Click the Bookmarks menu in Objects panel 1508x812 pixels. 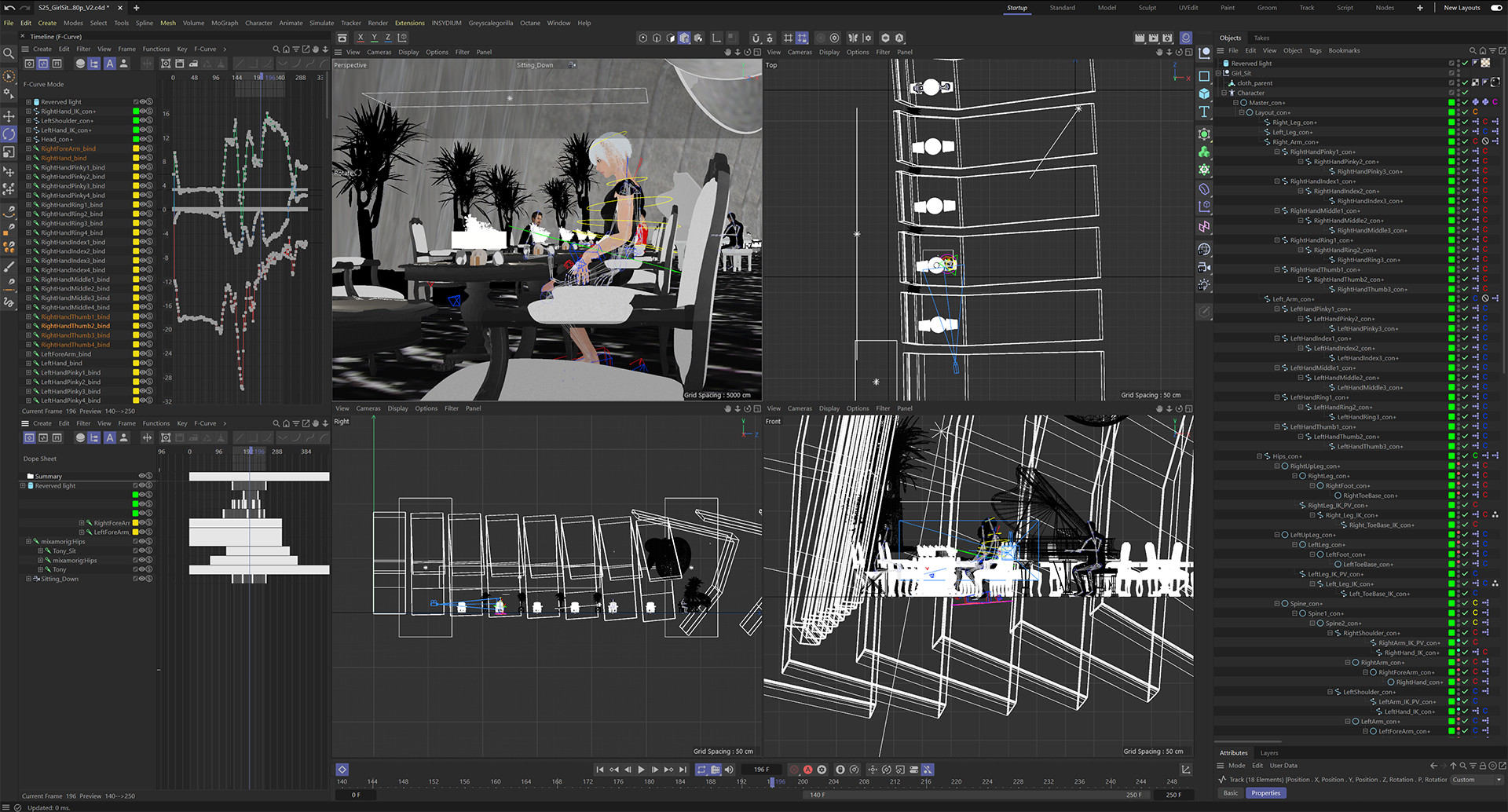point(1344,50)
